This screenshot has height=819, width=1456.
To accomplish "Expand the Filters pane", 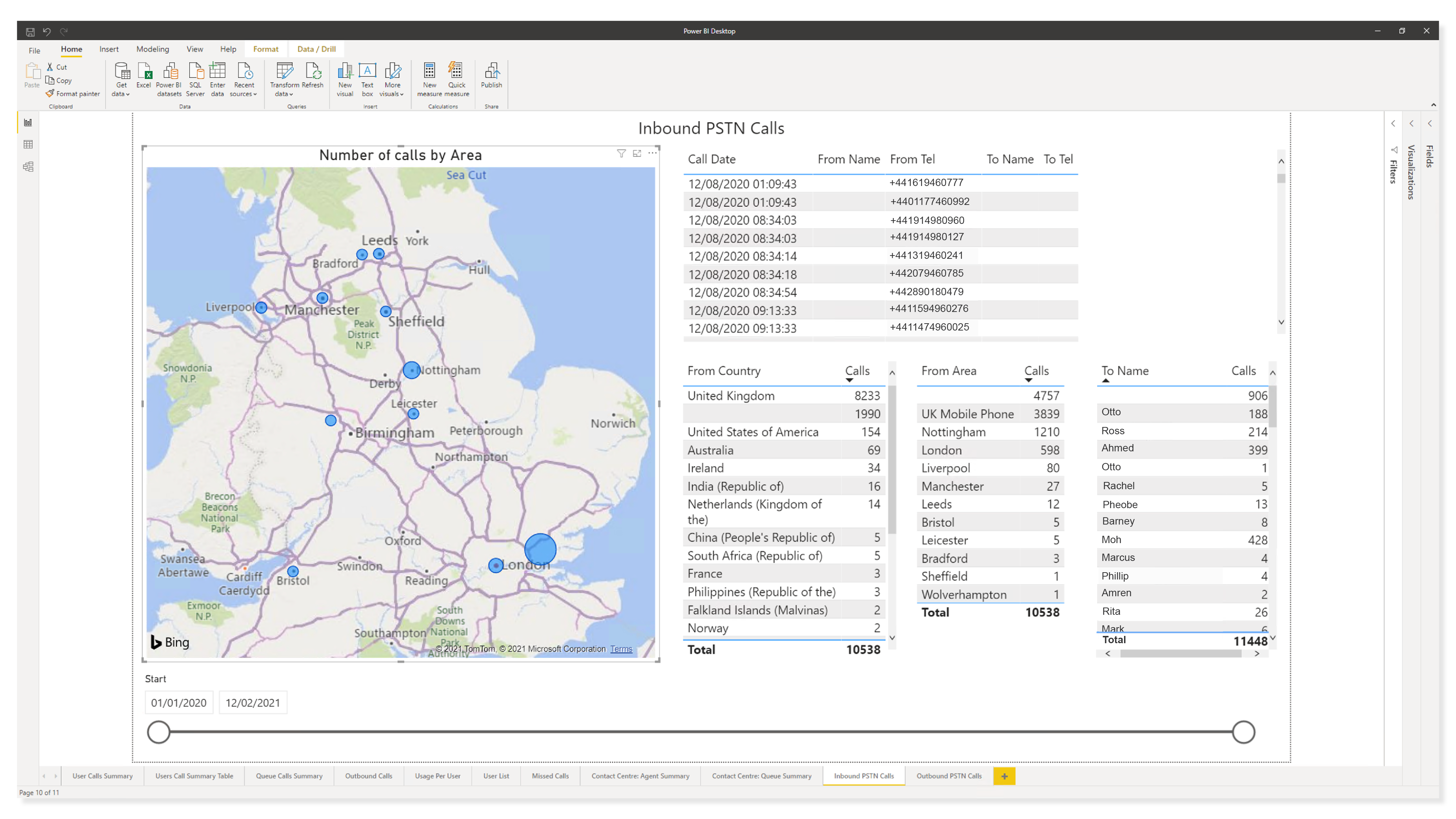I will click(x=1393, y=123).
